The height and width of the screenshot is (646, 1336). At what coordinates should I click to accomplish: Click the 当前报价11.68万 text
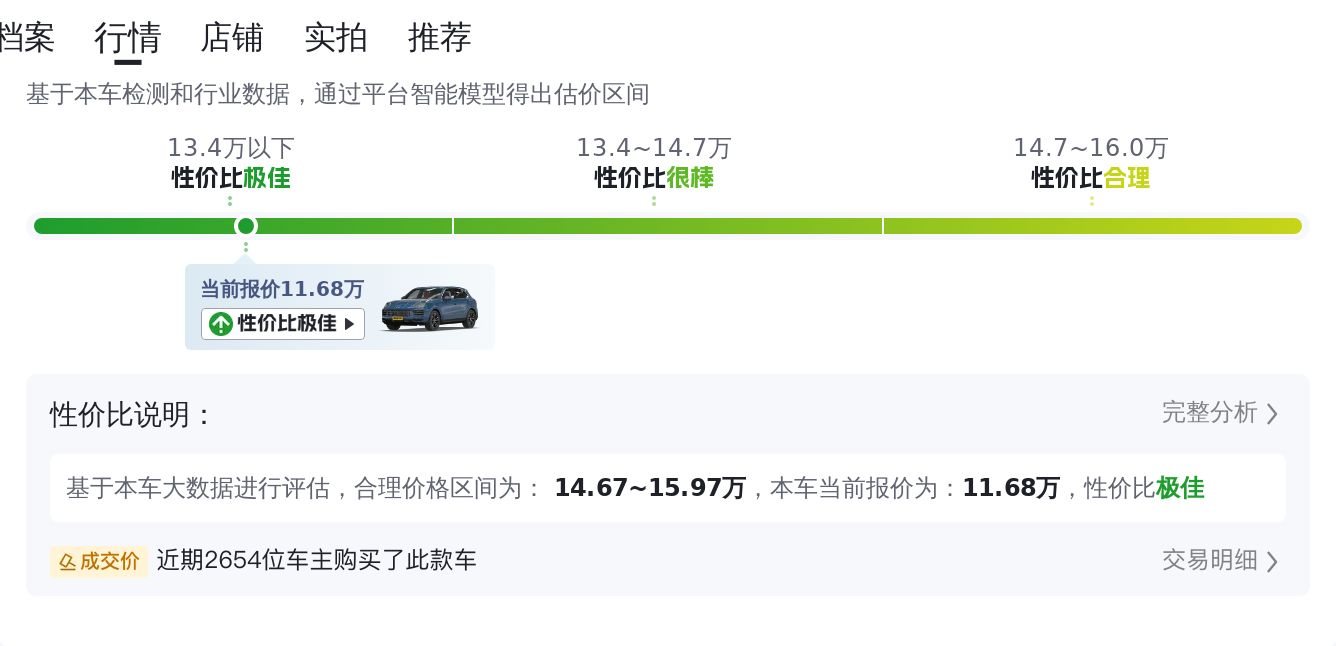click(283, 289)
